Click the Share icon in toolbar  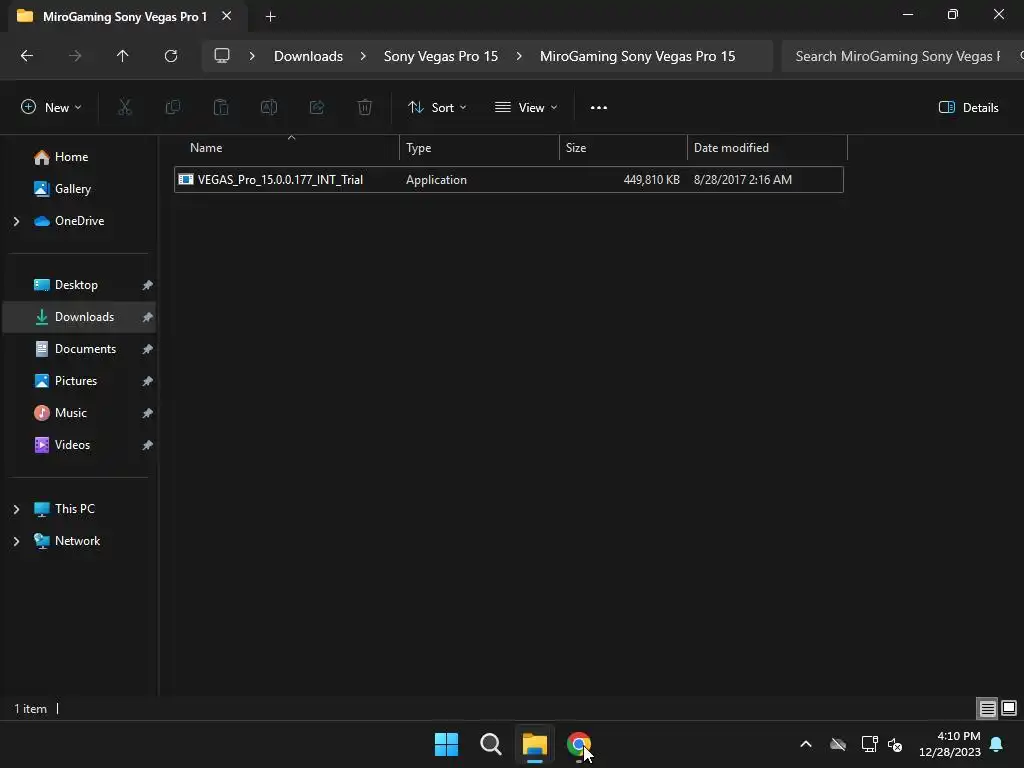point(317,107)
